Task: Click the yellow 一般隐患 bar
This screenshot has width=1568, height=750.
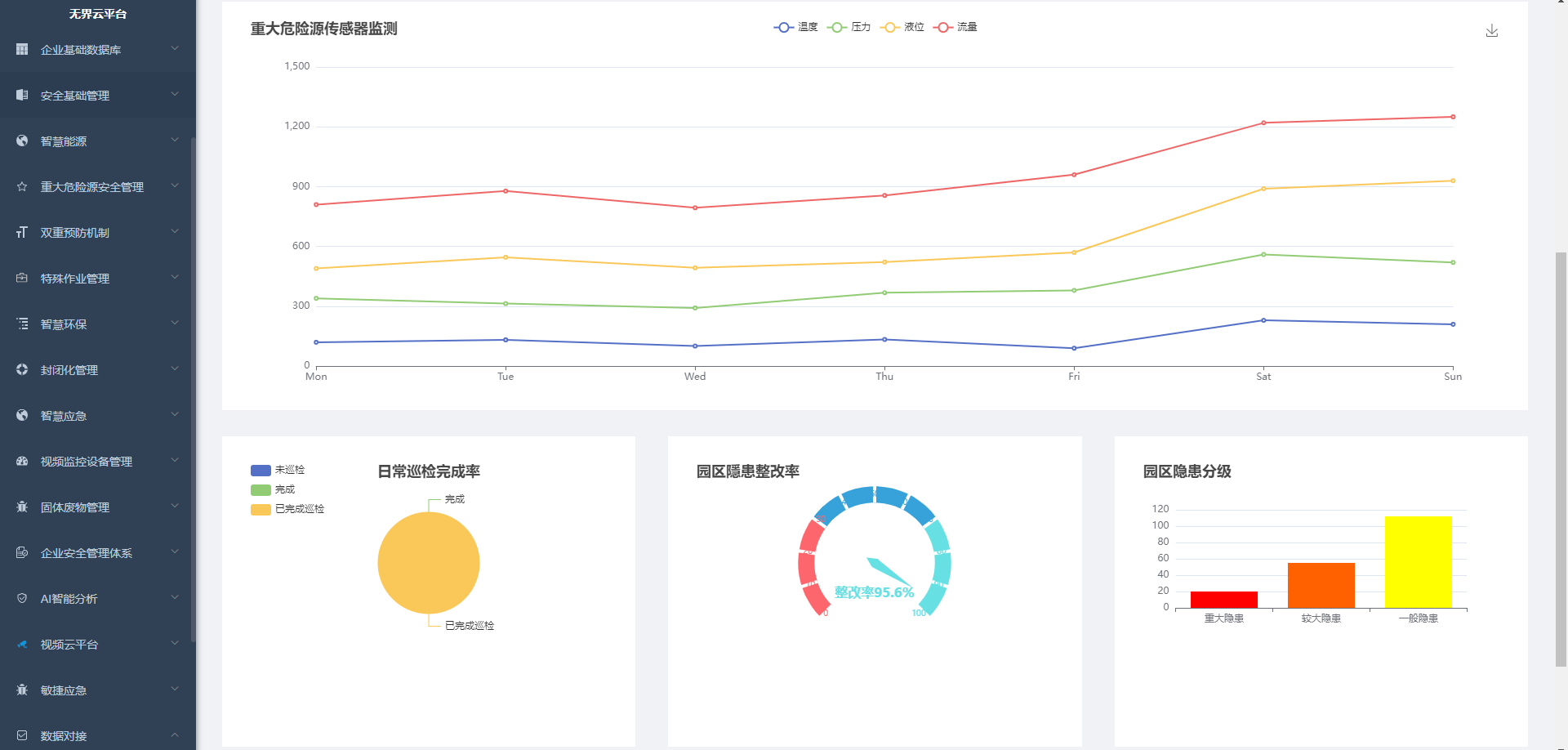Action: pyautogui.click(x=1419, y=562)
